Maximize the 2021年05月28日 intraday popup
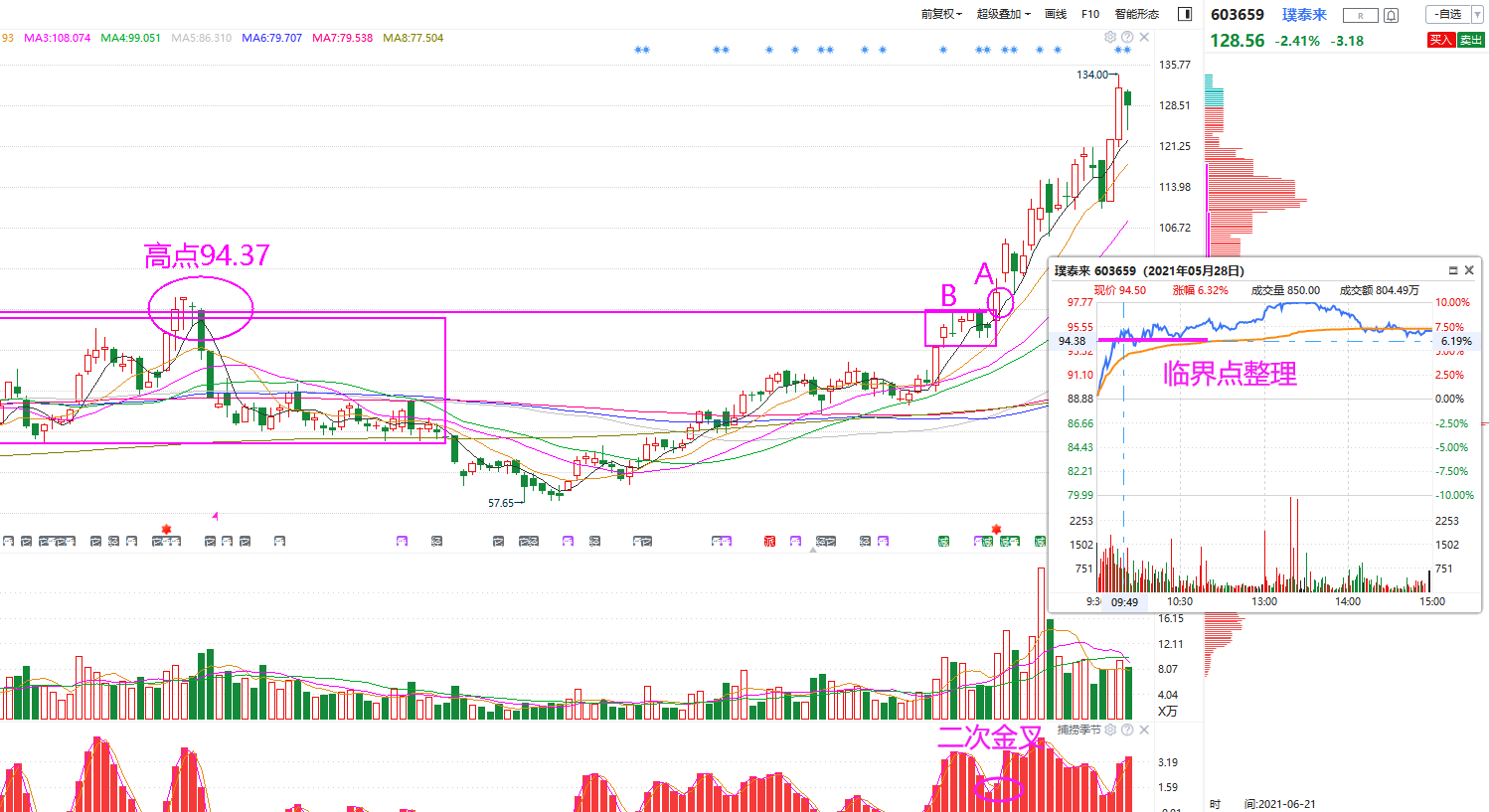 tap(1453, 270)
